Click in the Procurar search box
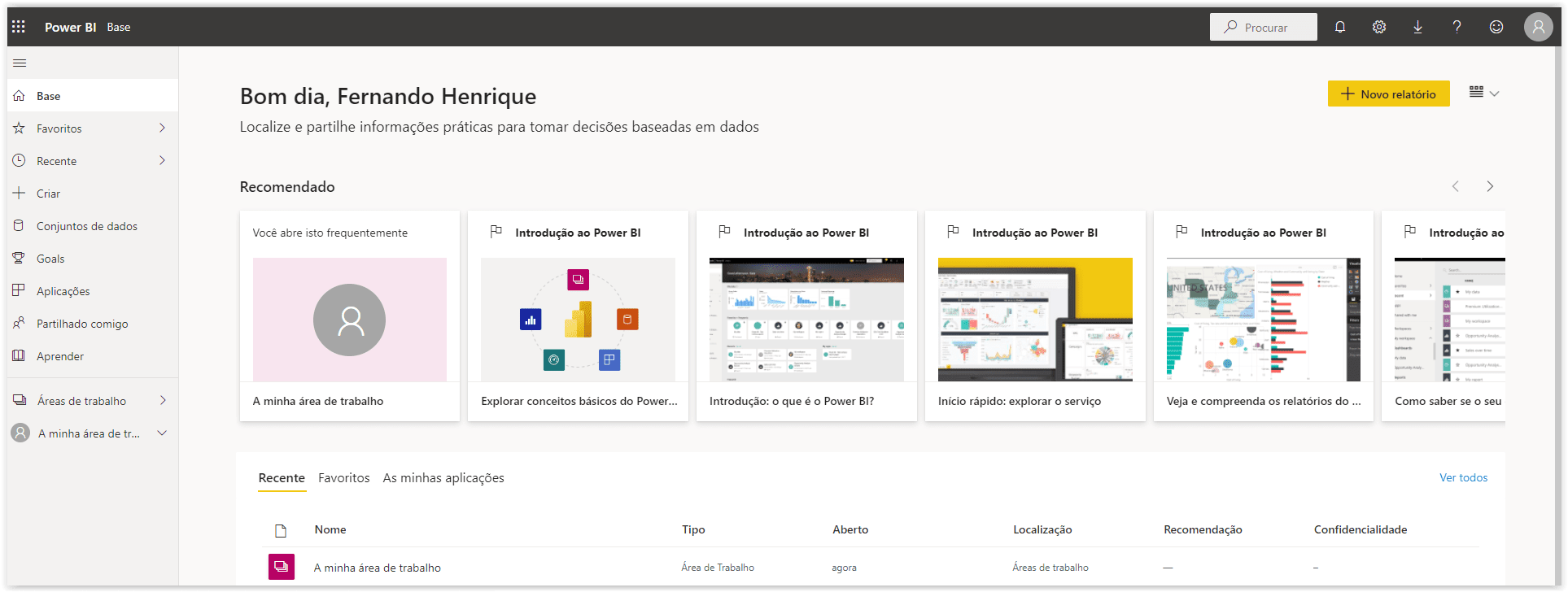The image size is (1568, 592). point(1263,27)
